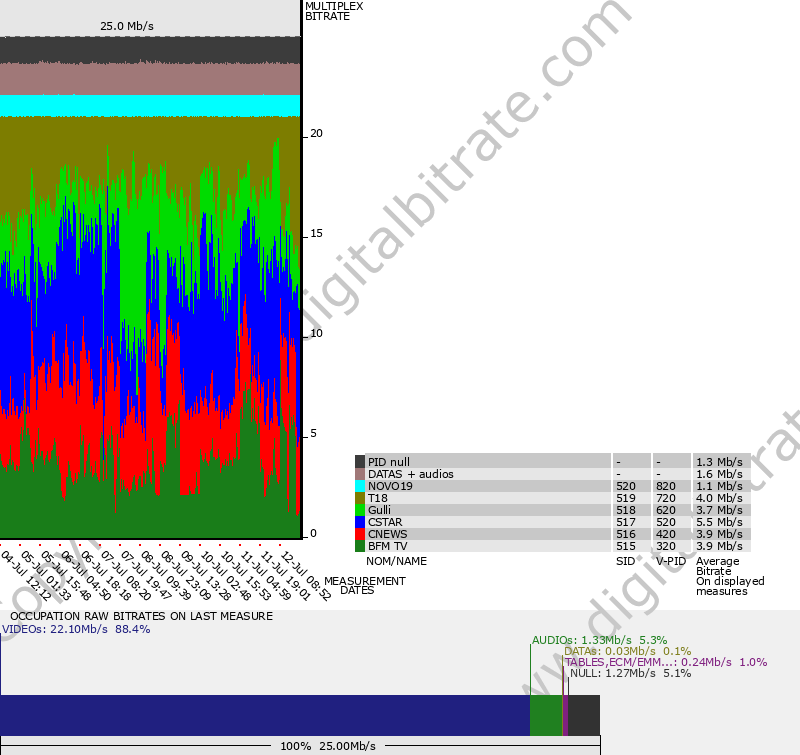The image size is (800, 755).
Task: Click the MULTIPLEX BITRATE axis title
Action: click(x=334, y=11)
